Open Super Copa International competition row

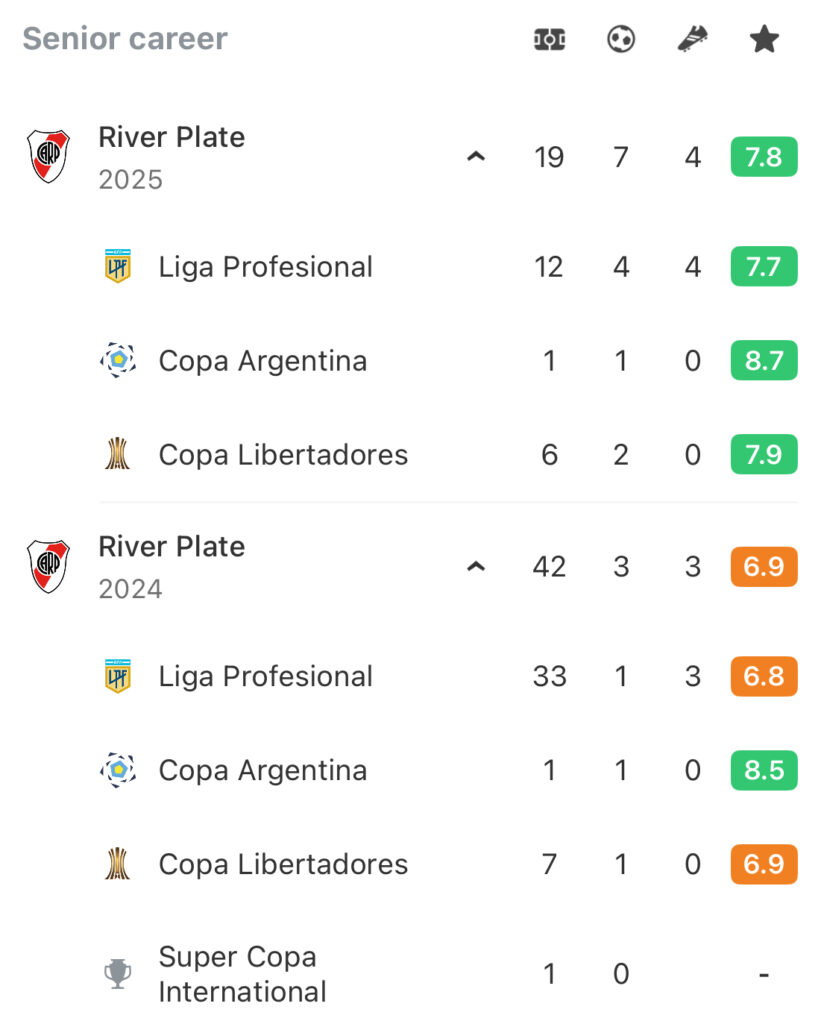448,974
